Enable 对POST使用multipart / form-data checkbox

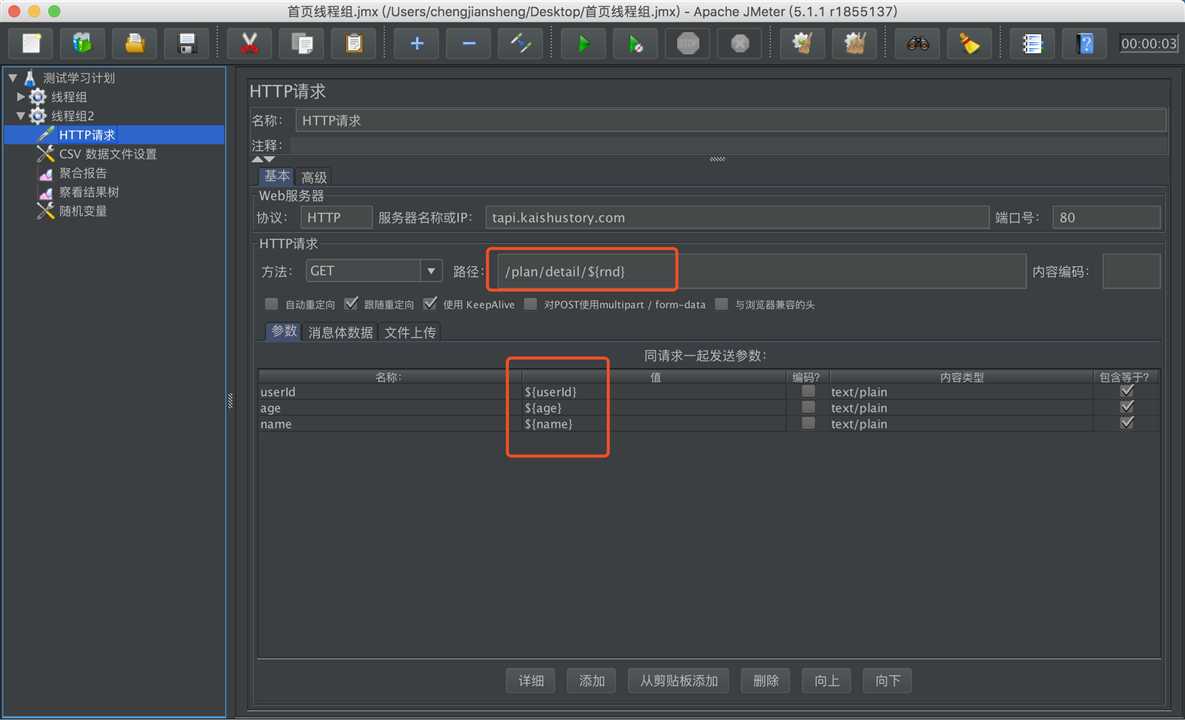coord(531,304)
